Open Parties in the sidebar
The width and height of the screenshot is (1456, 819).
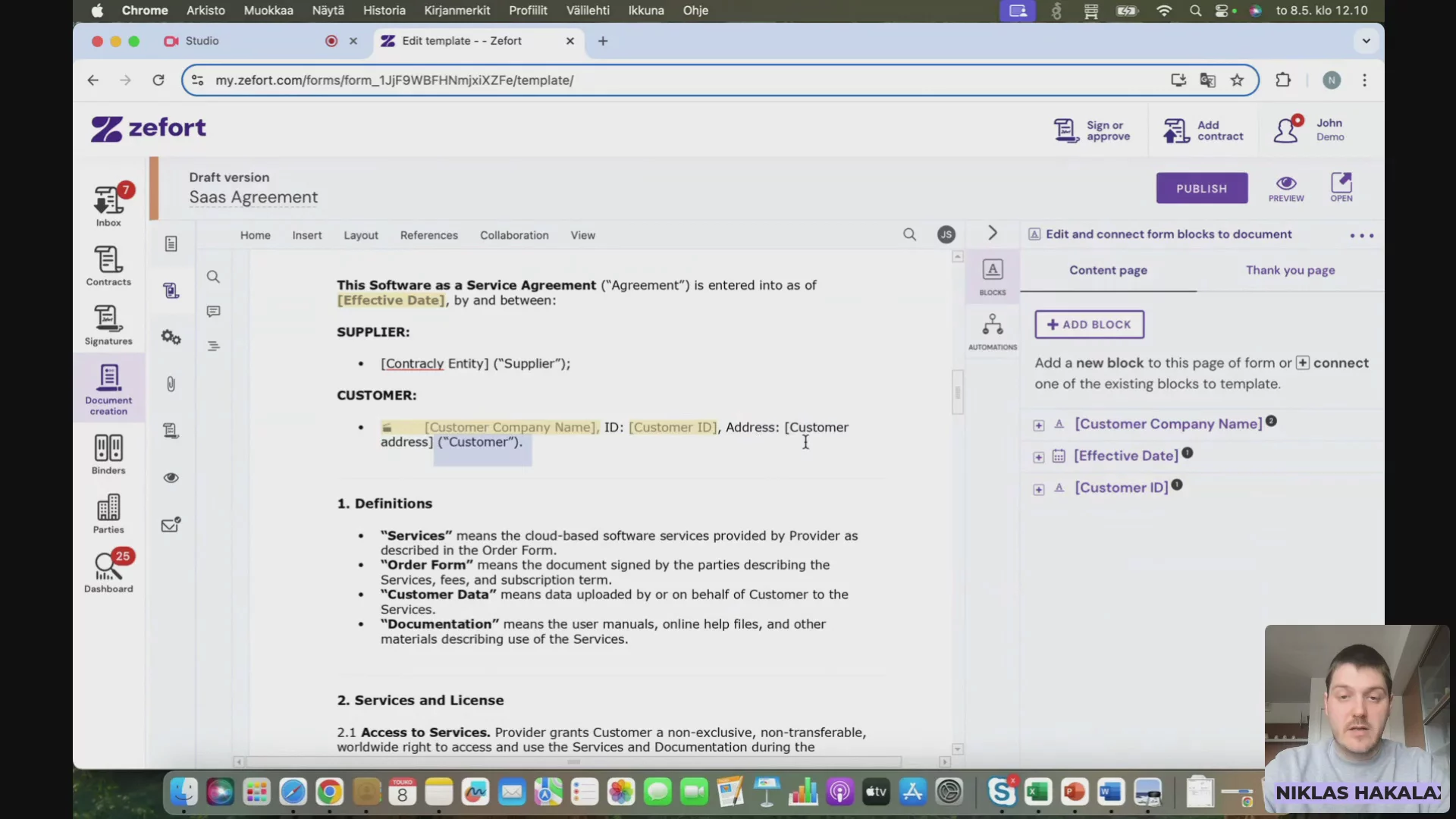[x=108, y=513]
